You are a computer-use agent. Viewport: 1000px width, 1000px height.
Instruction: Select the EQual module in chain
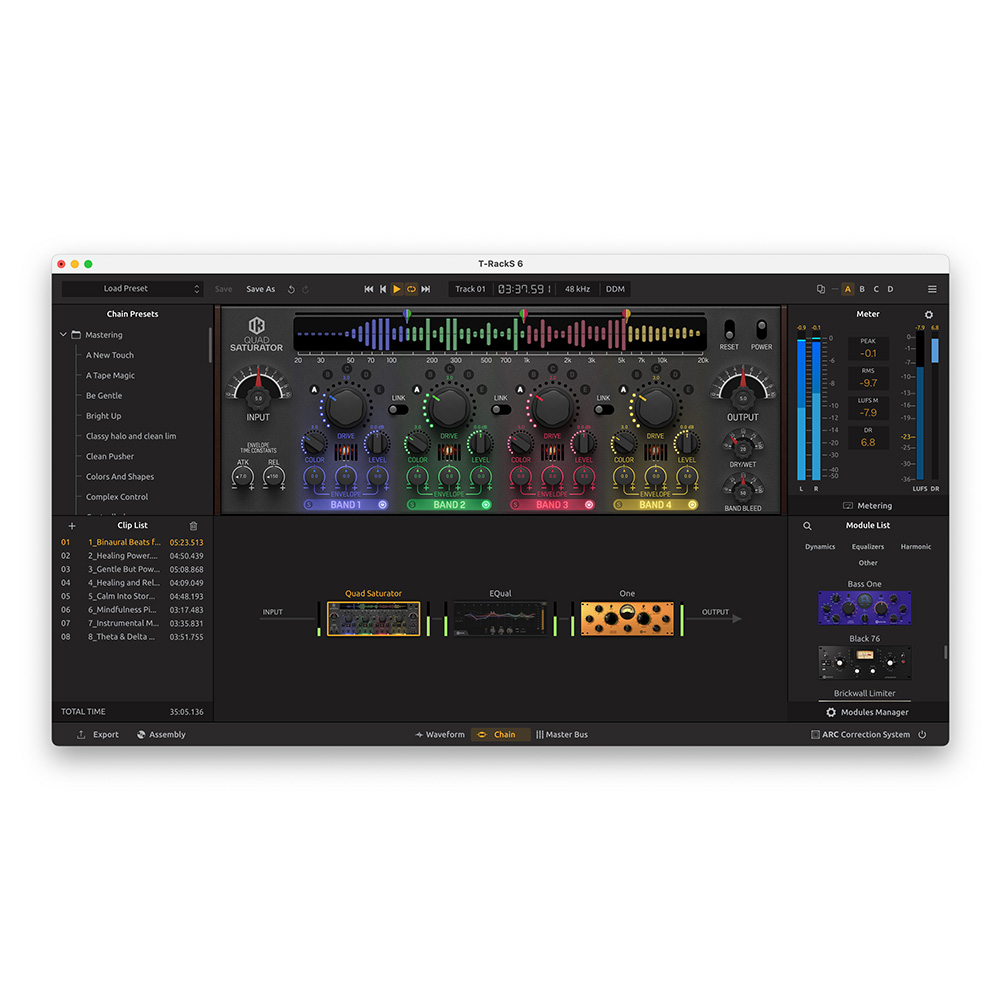pyautogui.click(x=500, y=619)
